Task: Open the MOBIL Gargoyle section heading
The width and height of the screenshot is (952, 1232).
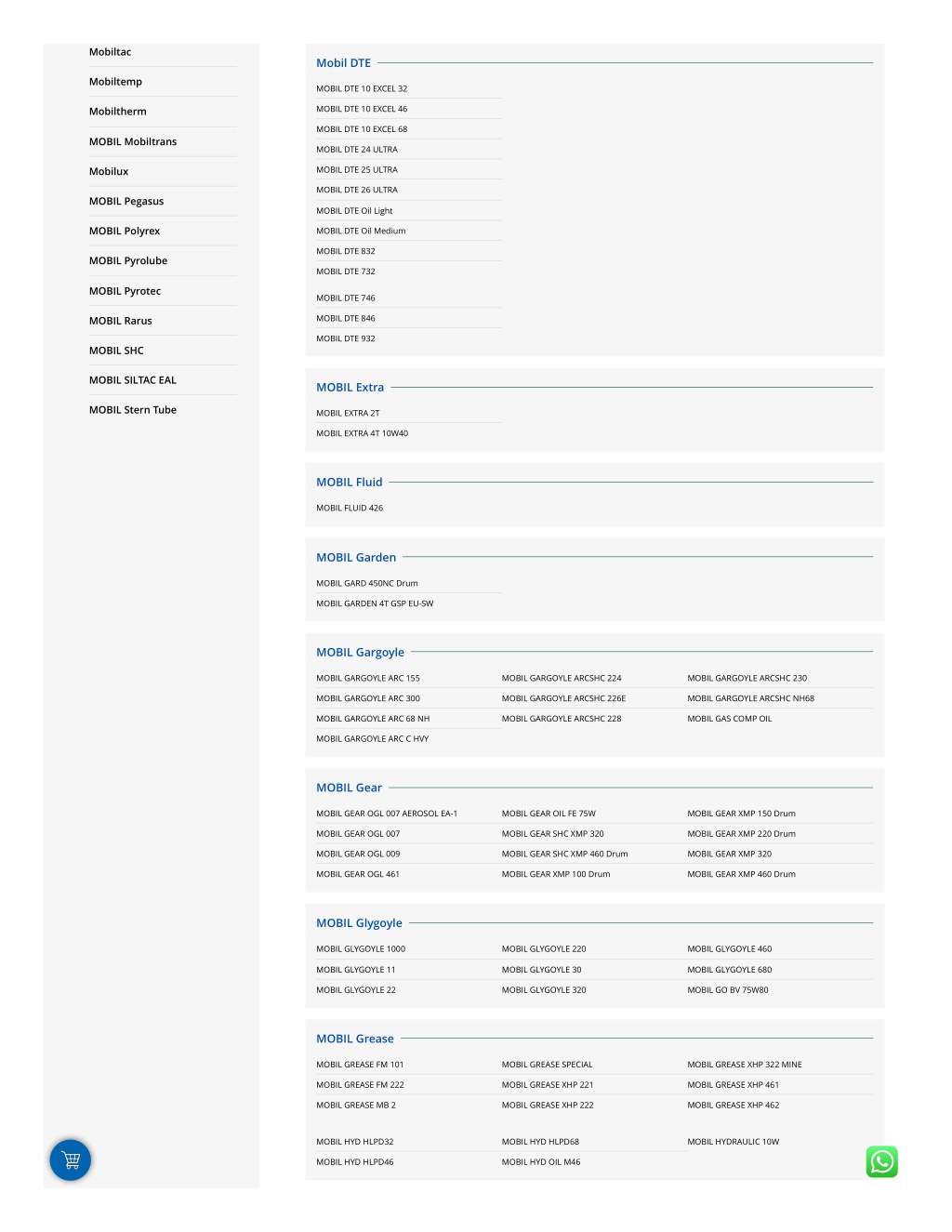Action: [x=360, y=653]
